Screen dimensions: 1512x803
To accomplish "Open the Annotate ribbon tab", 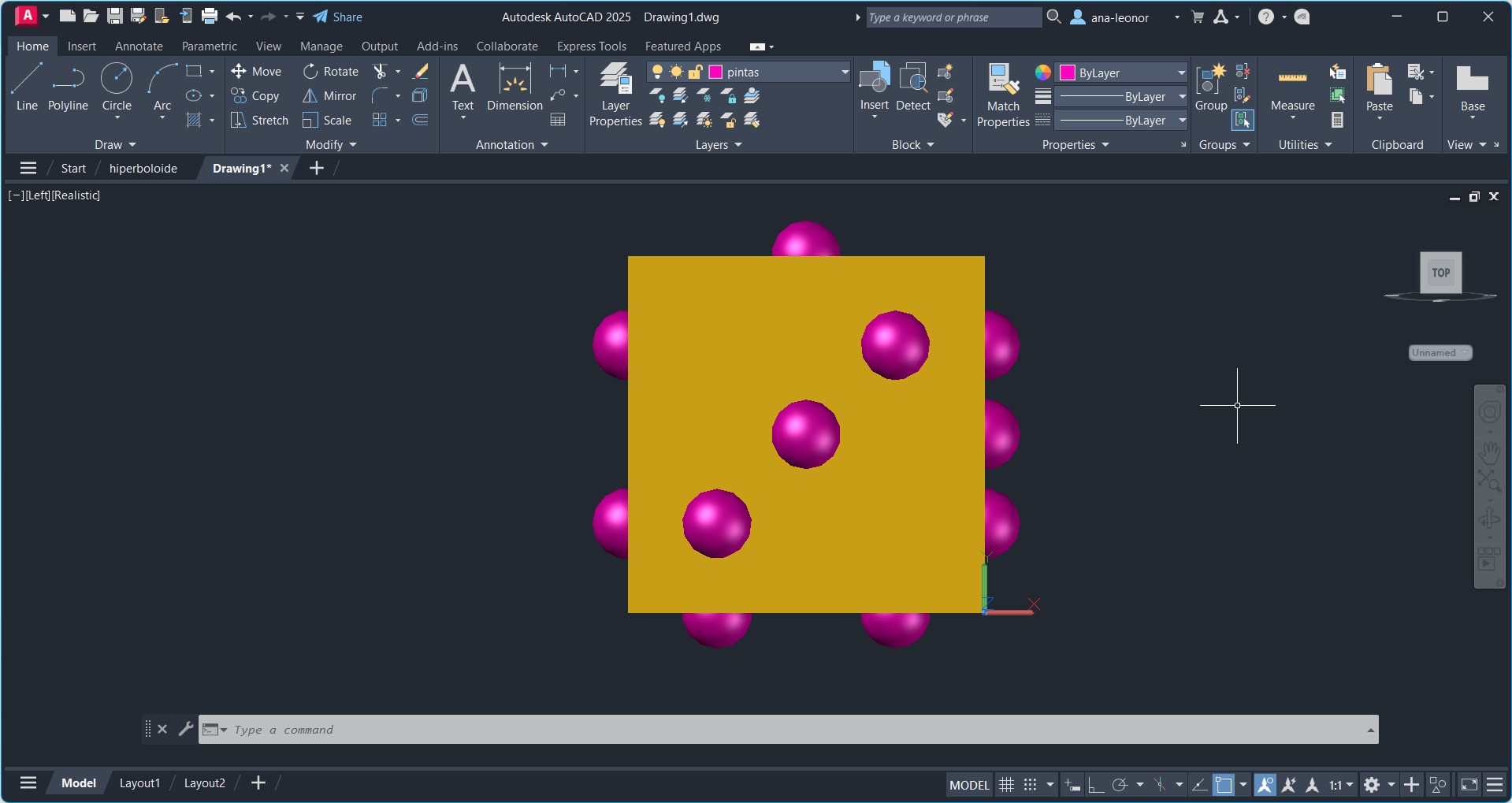I will tap(139, 46).
